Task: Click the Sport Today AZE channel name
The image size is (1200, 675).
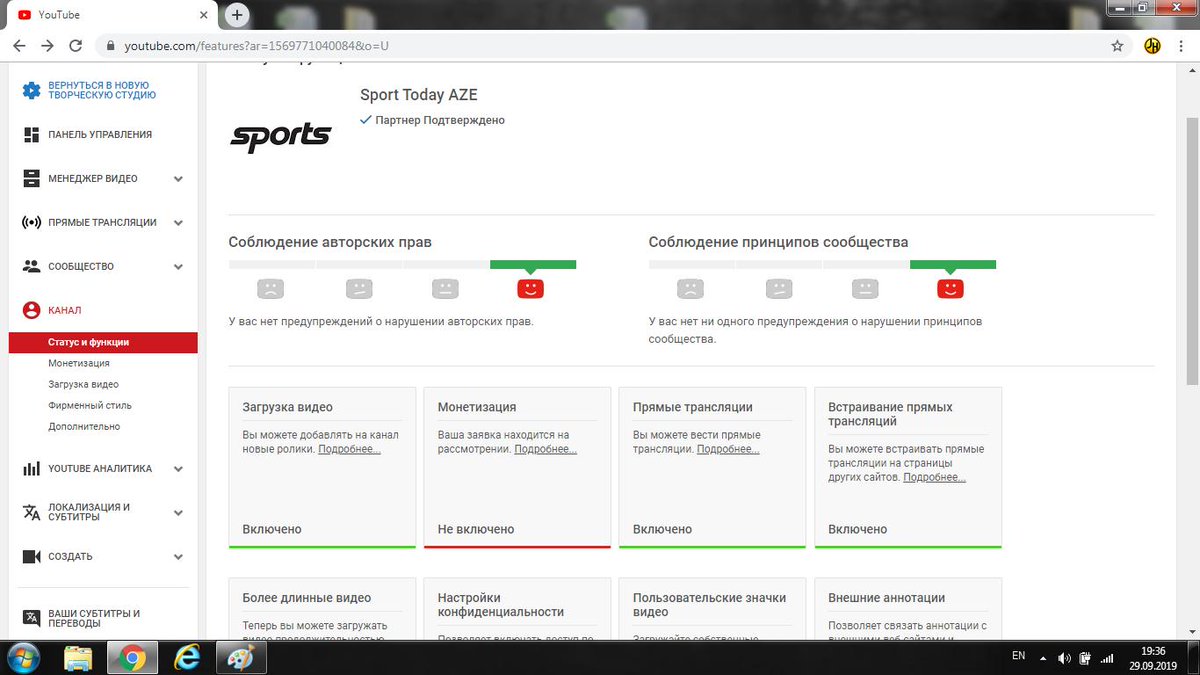Action: [419, 95]
